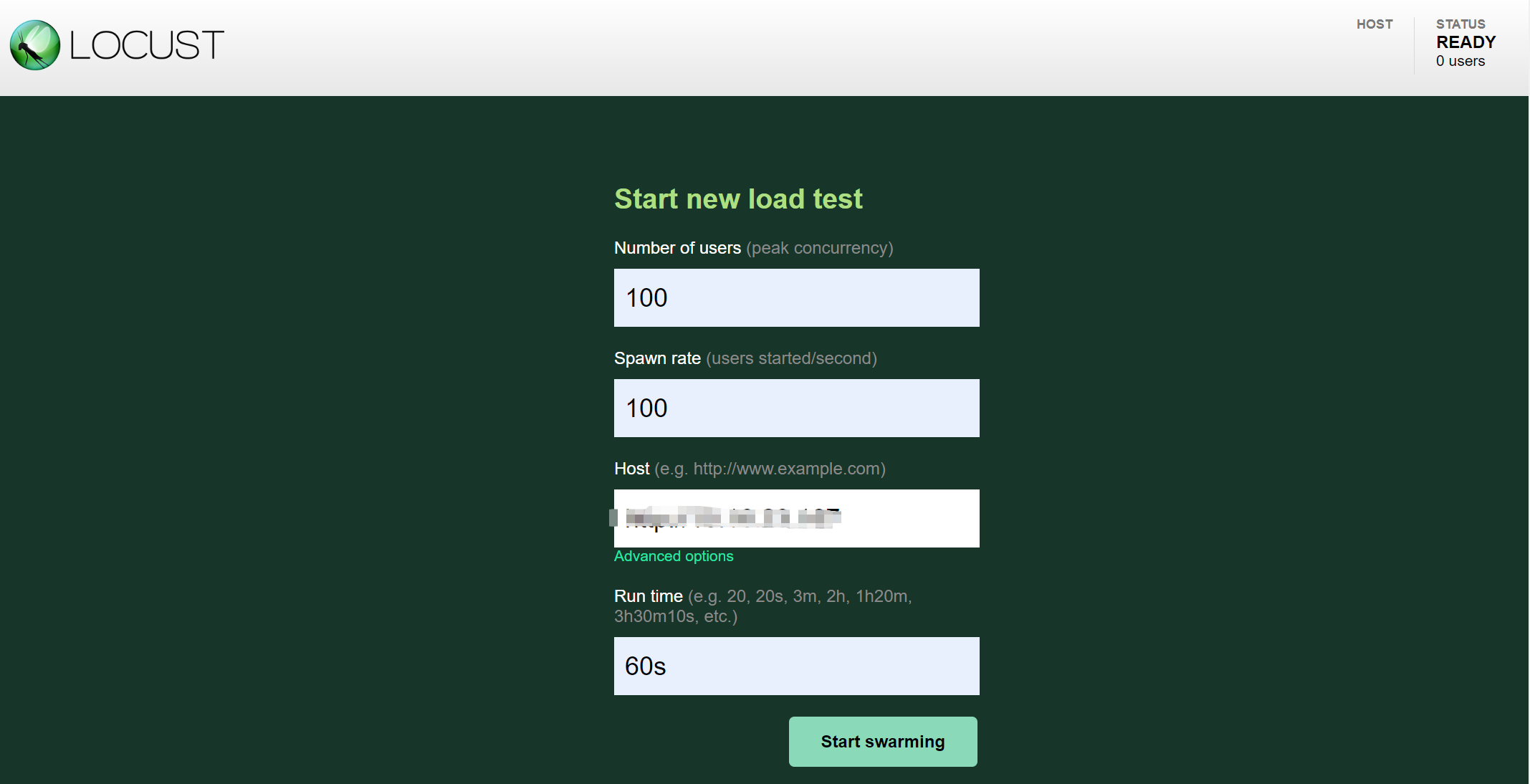
Task: Click the Start new load test heading
Action: coord(738,199)
